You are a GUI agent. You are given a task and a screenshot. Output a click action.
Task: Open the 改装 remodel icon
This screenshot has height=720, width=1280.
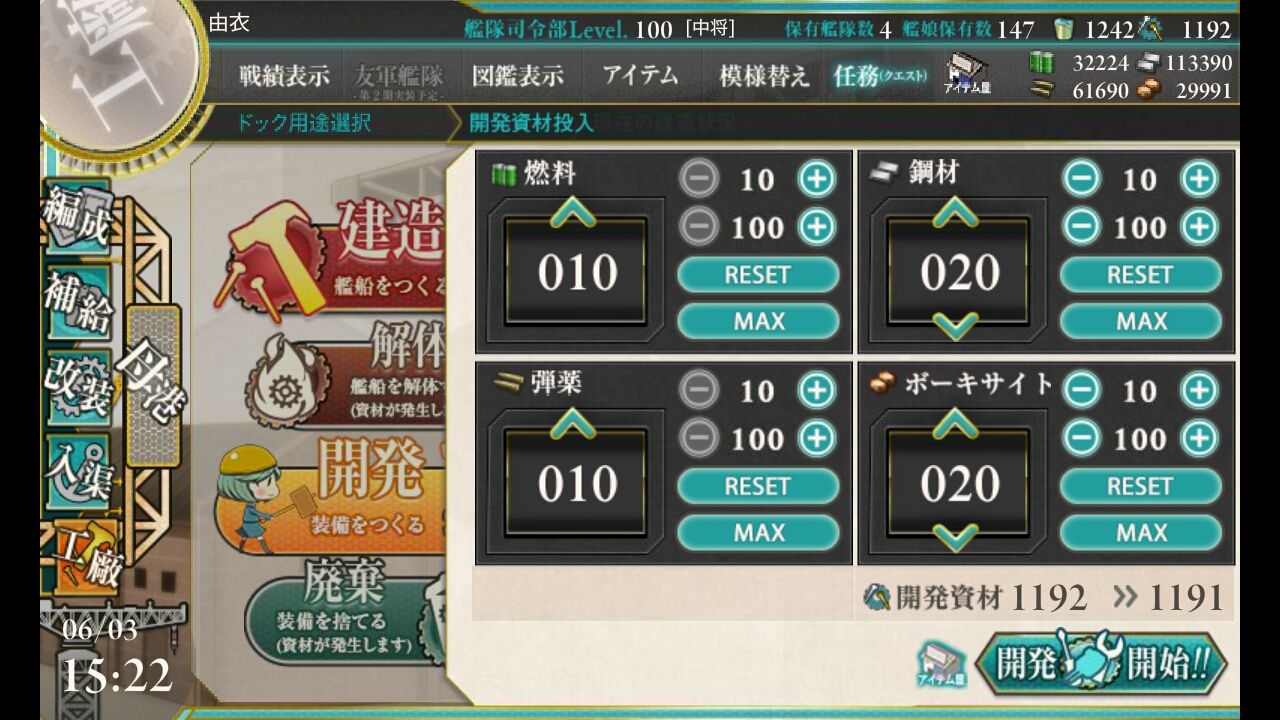tap(77, 386)
